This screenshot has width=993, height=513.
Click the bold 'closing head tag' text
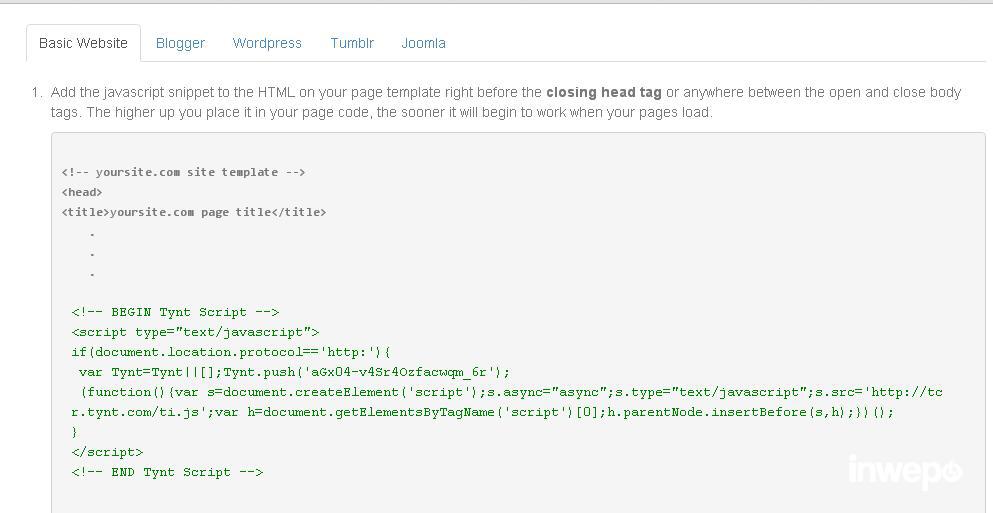[x=603, y=92]
